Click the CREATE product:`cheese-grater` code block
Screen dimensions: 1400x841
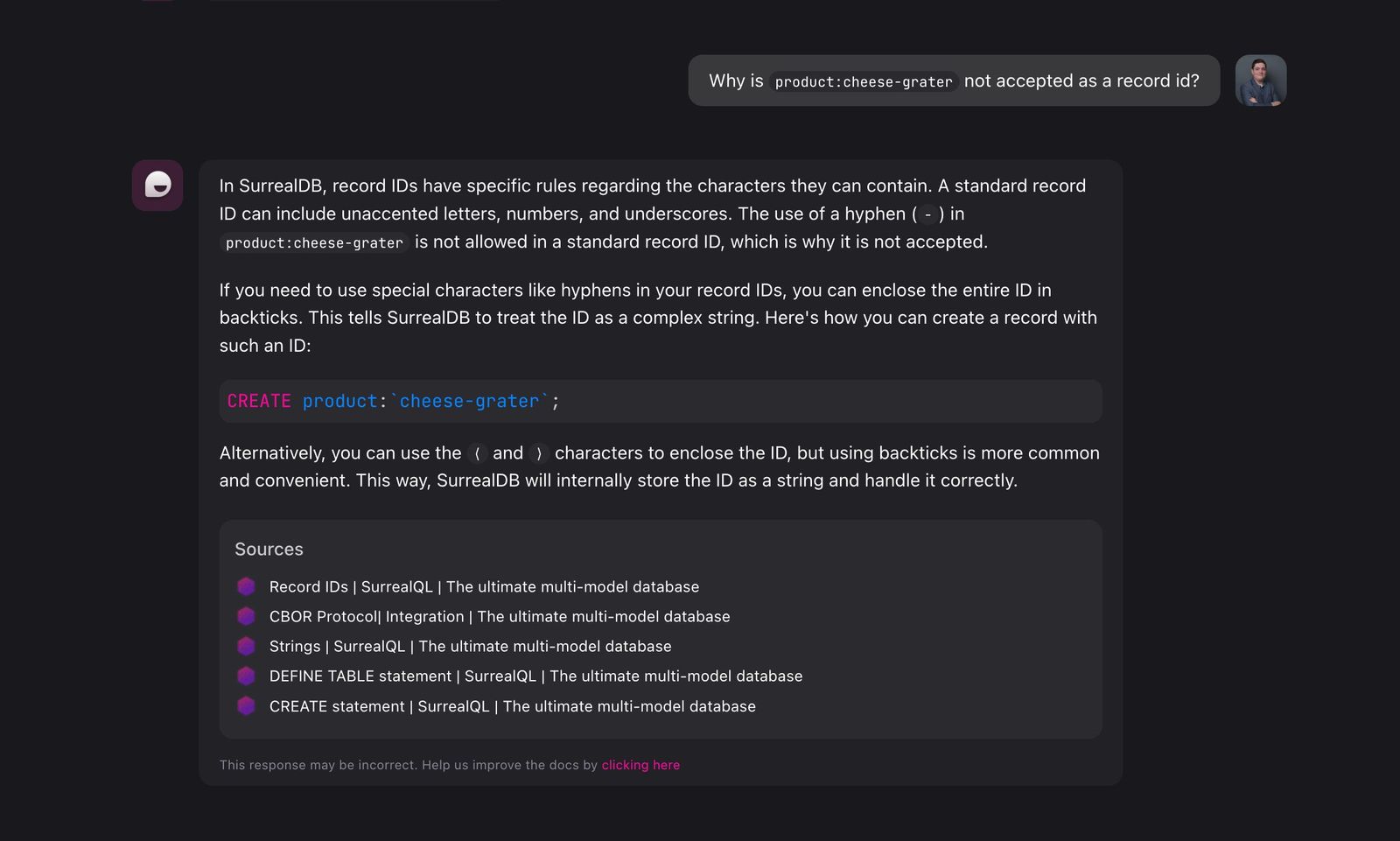click(660, 401)
